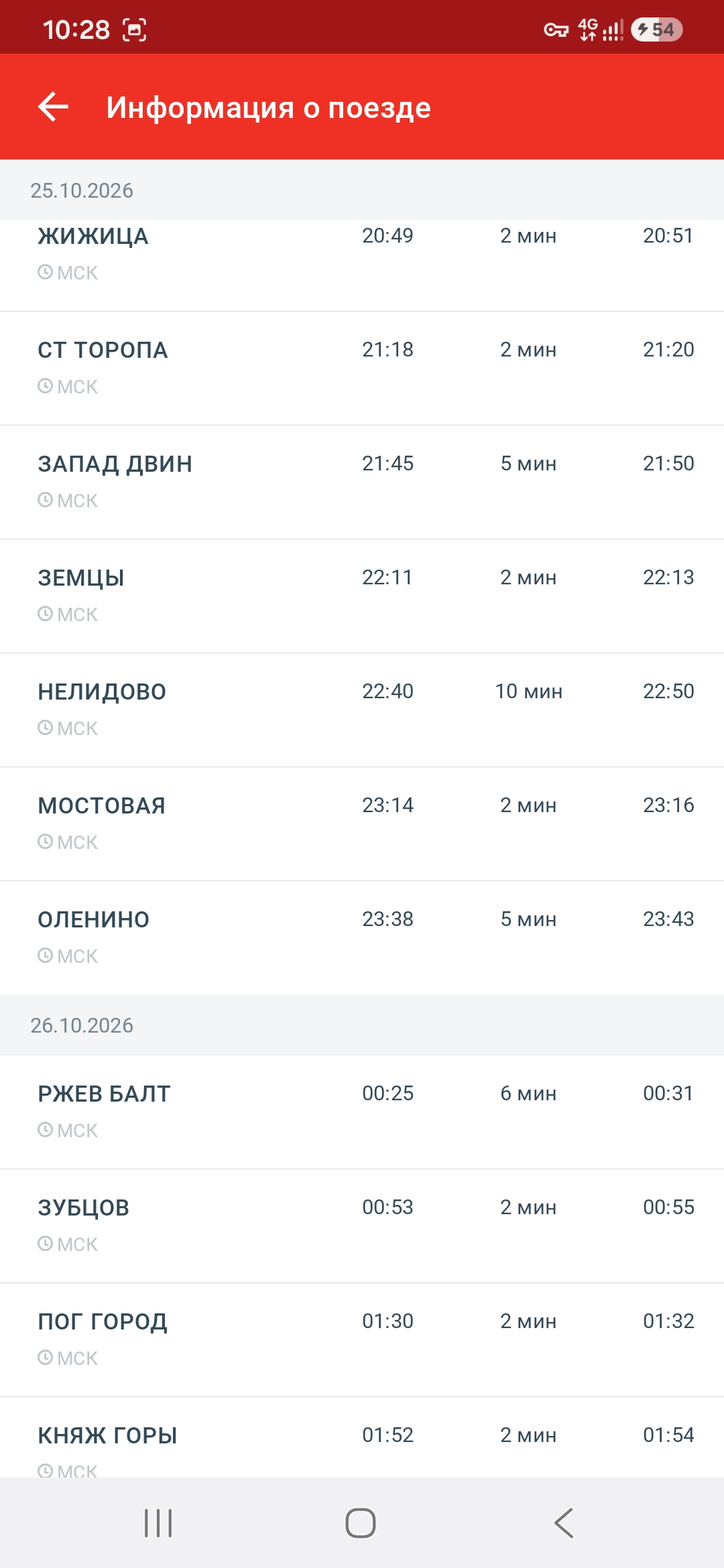This screenshot has width=724, height=1568.
Task: Tap the МОСТОВАЯ station entry
Action: [x=362, y=824]
